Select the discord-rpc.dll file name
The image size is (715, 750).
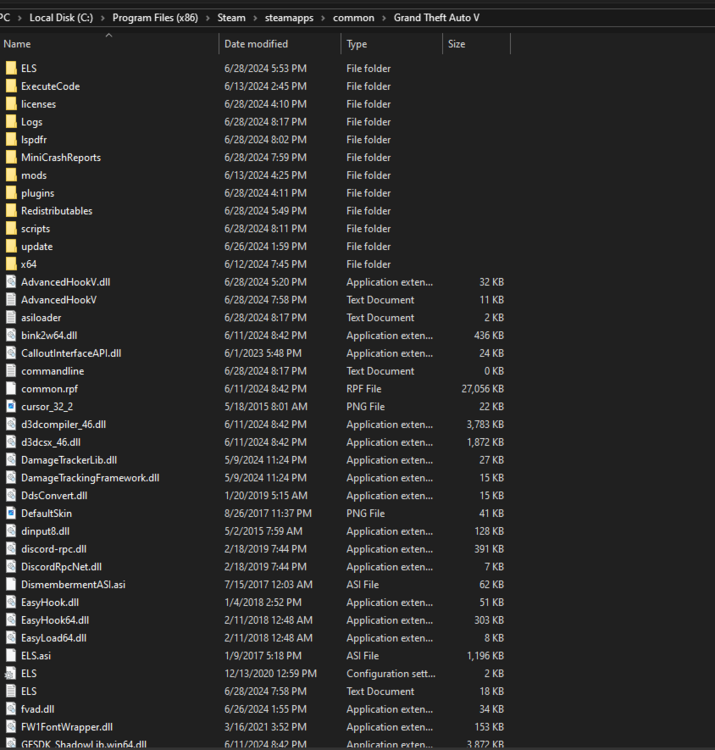[x=54, y=549]
